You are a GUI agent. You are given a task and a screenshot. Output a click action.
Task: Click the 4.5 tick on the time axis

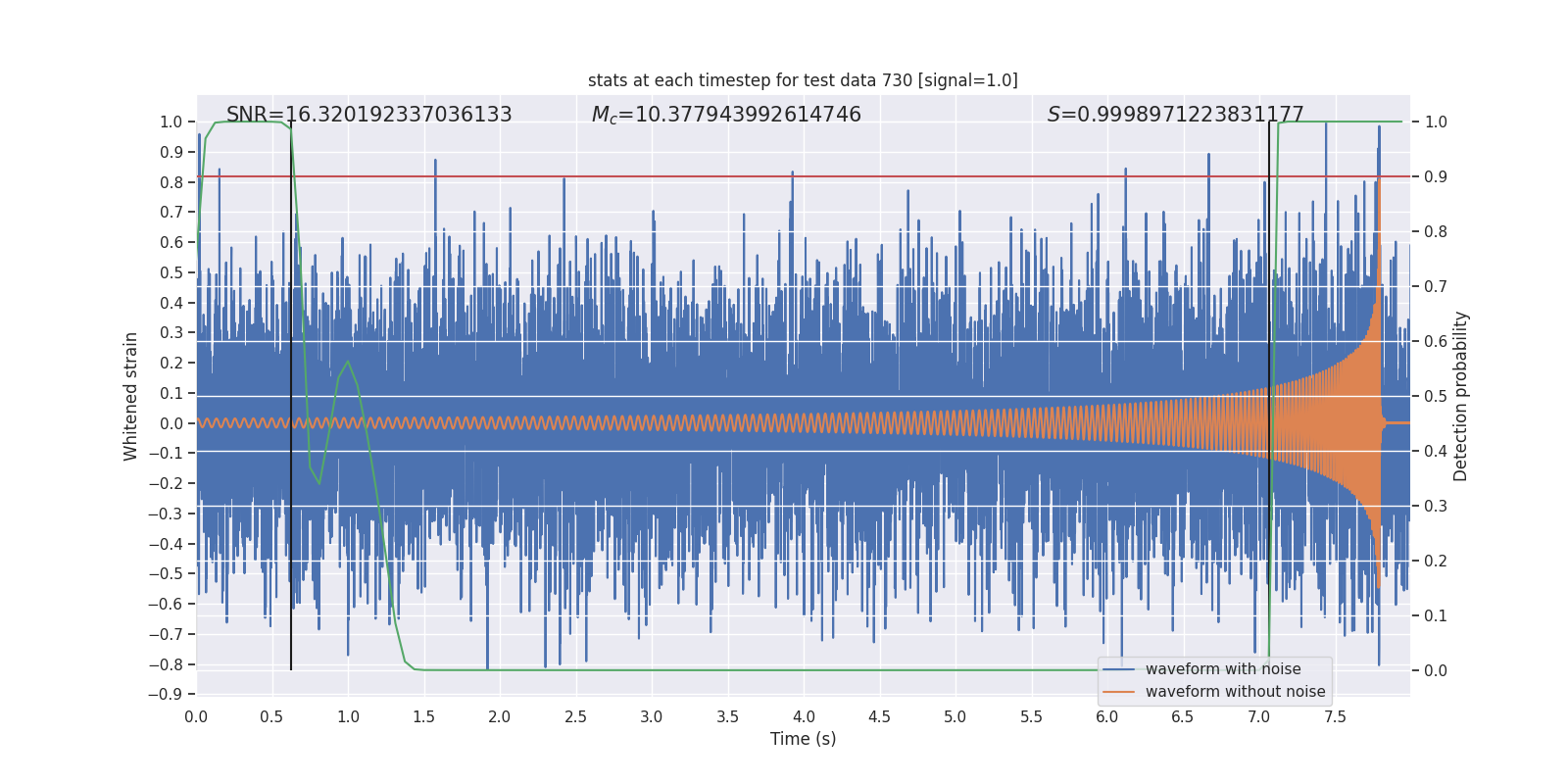coord(880,716)
